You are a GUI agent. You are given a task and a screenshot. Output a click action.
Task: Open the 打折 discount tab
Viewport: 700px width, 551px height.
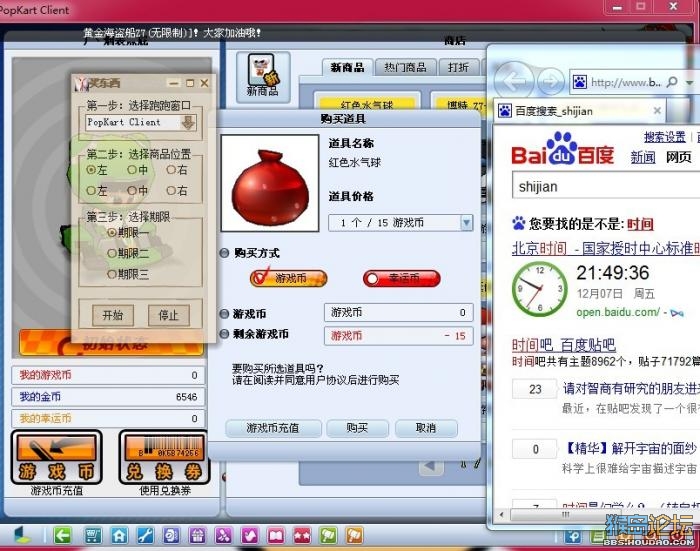click(x=459, y=67)
